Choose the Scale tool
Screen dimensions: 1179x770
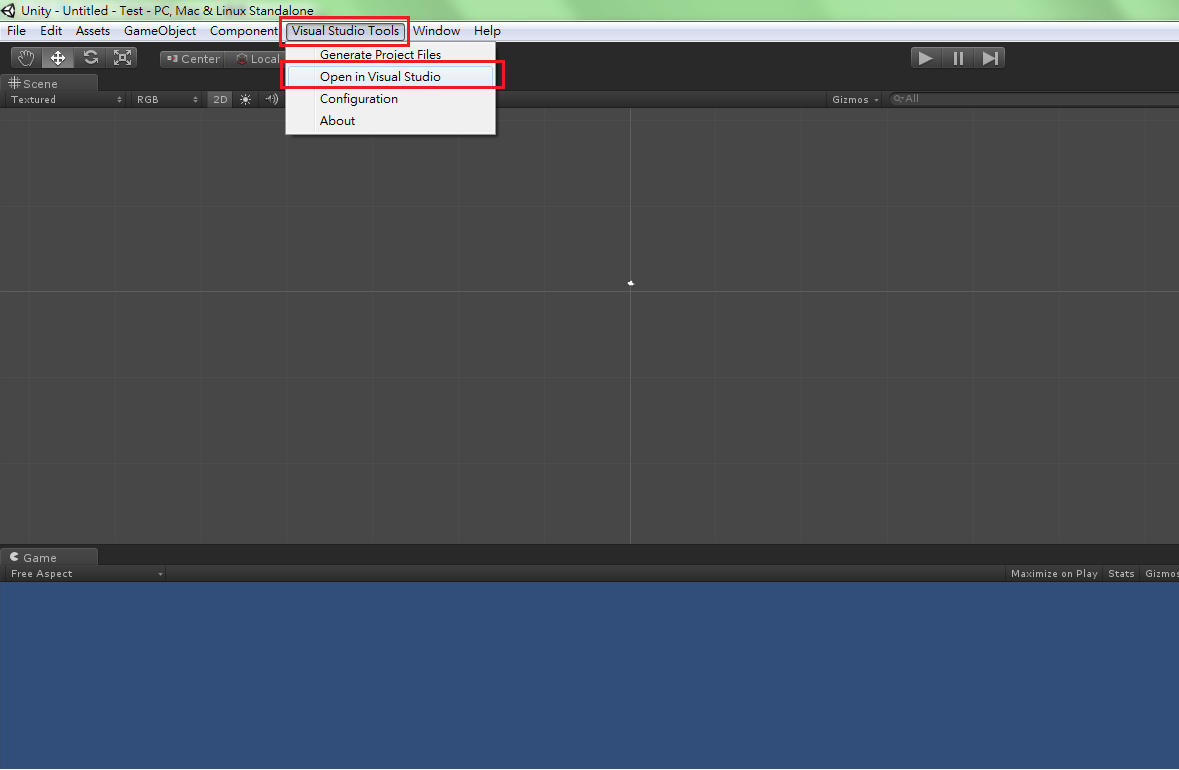point(122,57)
